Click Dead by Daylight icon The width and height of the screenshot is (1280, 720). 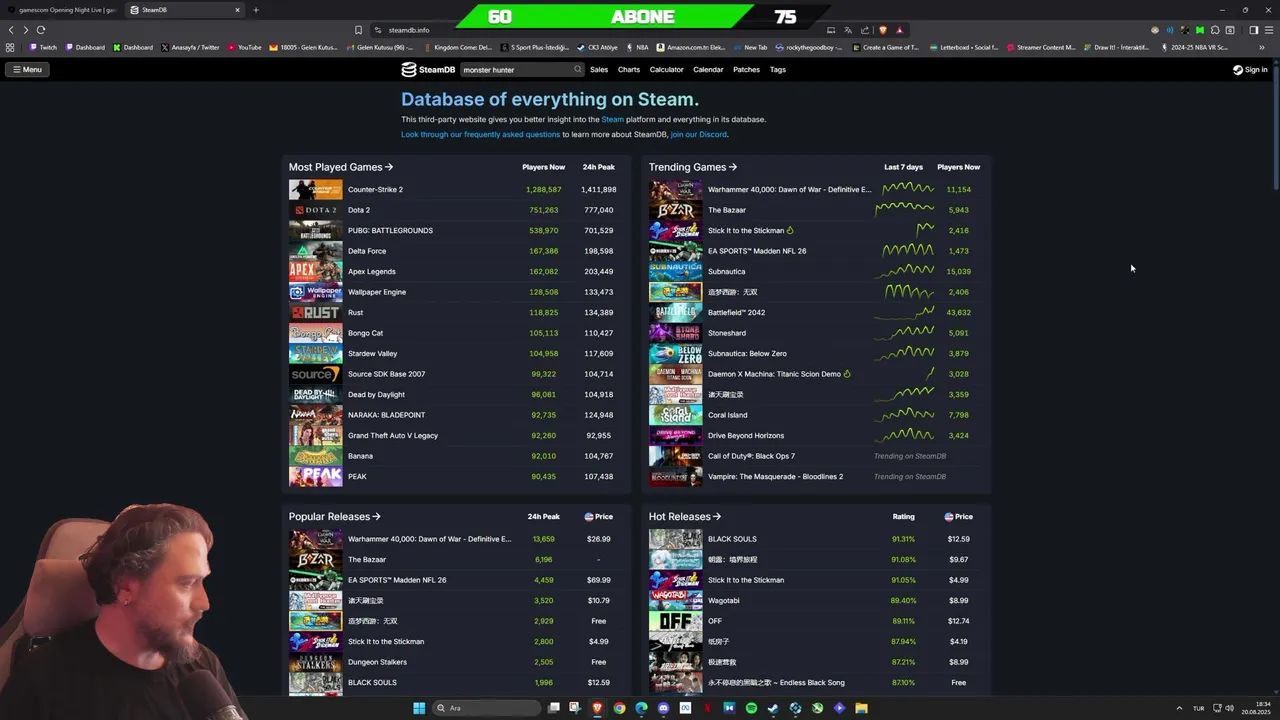pos(315,394)
